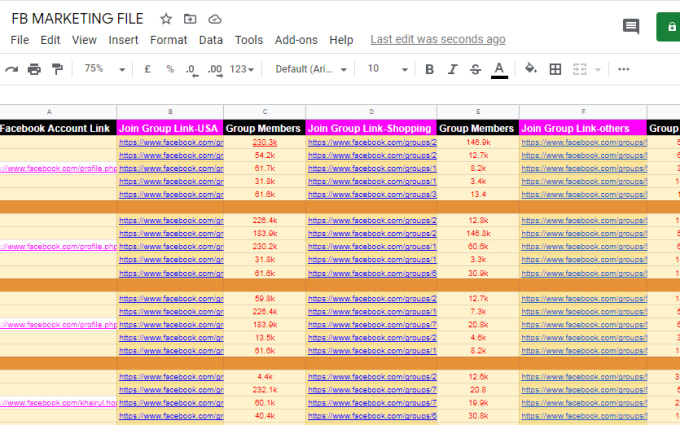
Task: Select column E header
Action: [x=478, y=112]
